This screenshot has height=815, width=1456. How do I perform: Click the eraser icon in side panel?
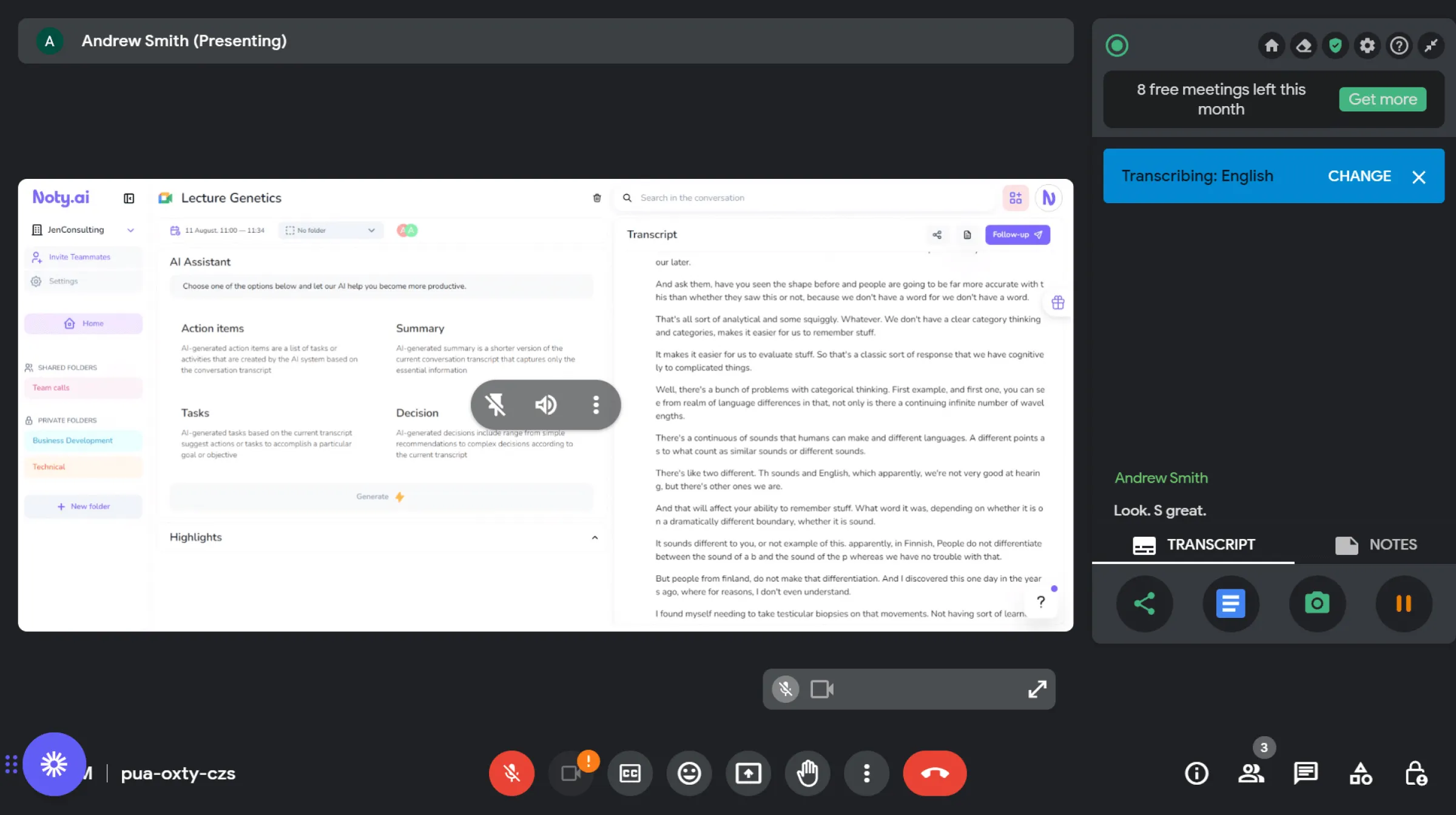(1304, 45)
